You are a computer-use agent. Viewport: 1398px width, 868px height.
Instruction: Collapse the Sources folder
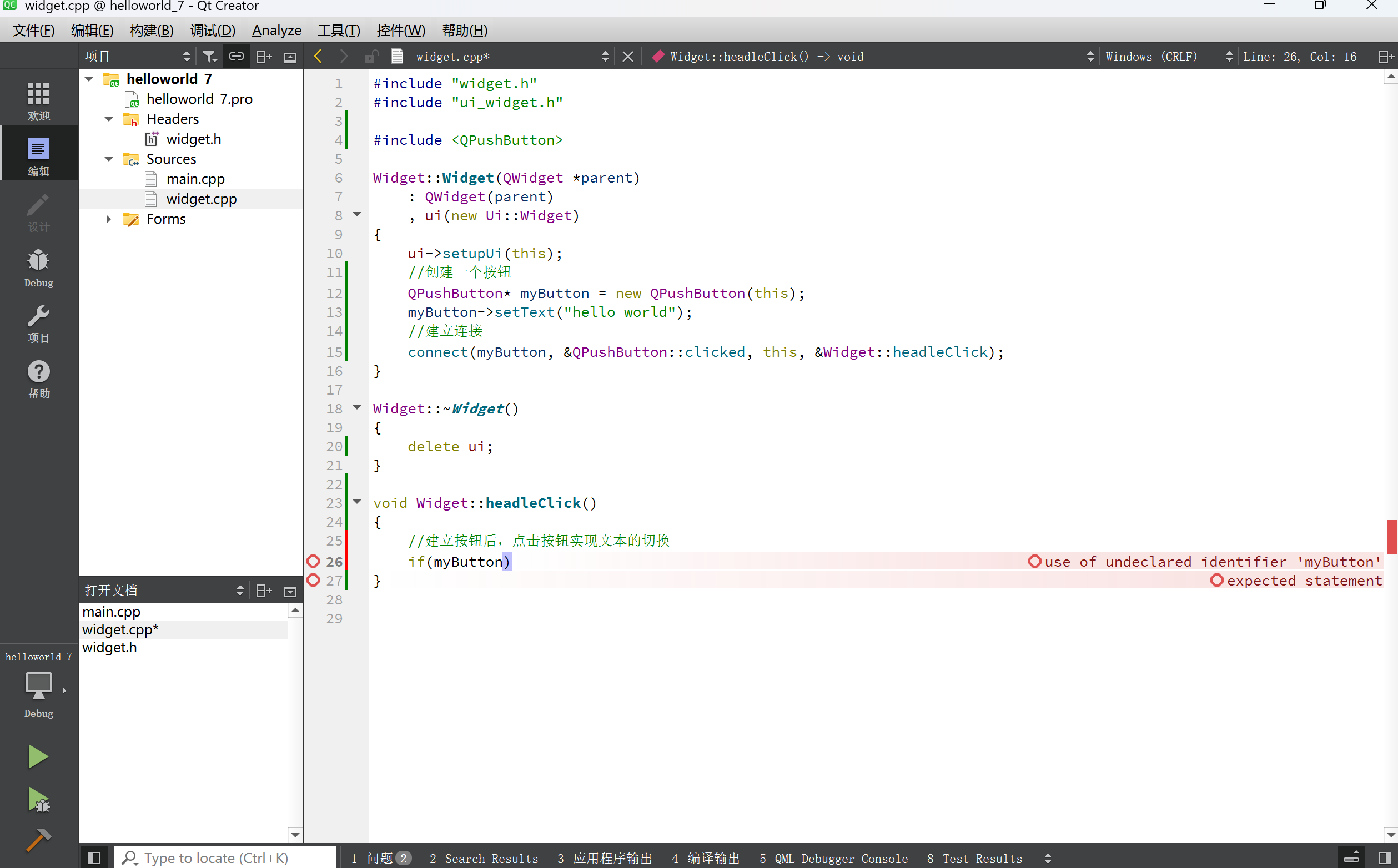108,159
